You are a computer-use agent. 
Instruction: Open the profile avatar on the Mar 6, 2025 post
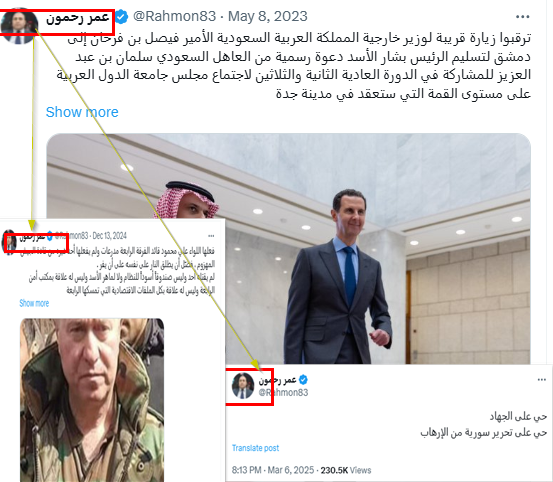tap(243, 386)
